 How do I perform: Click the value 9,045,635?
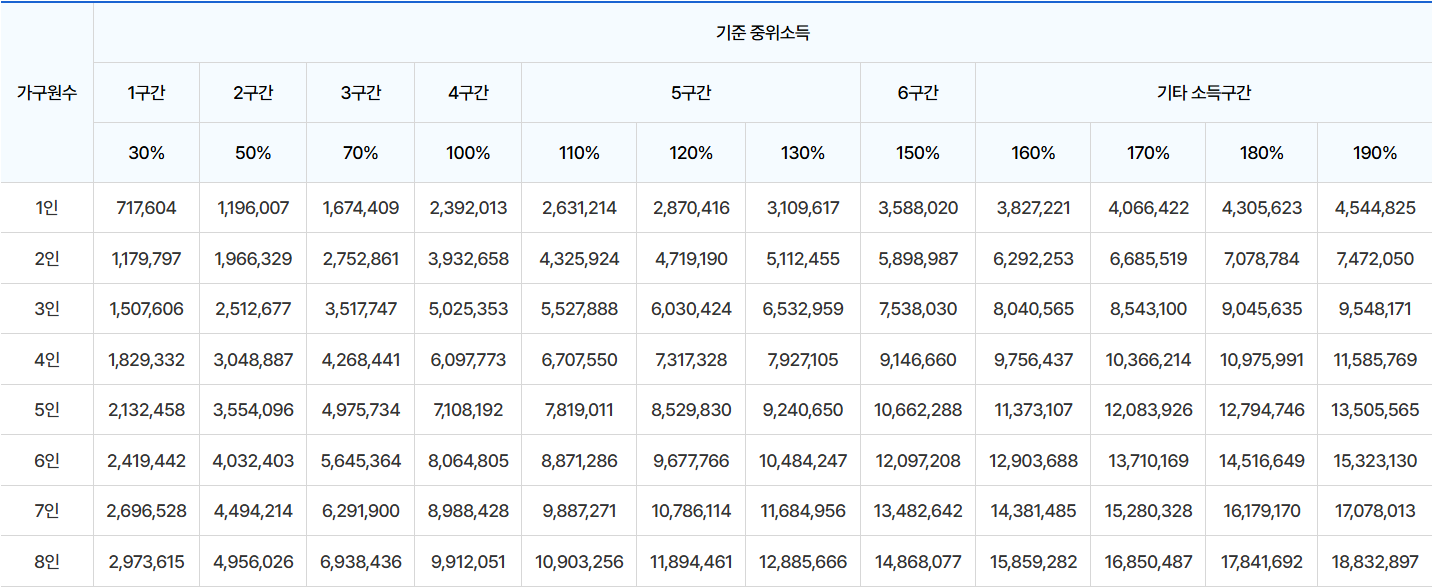(x=1262, y=309)
